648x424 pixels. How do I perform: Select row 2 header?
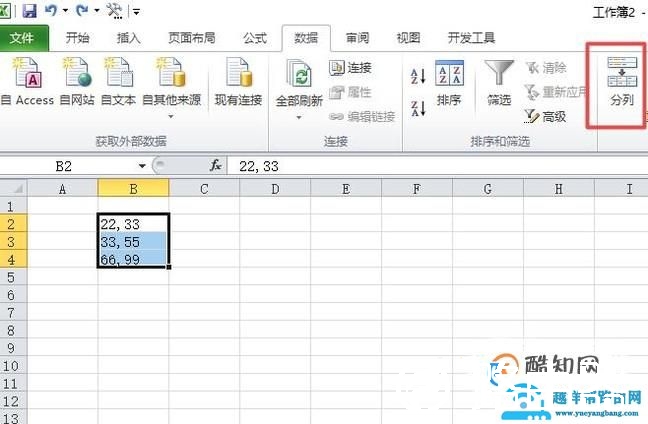(x=13, y=224)
